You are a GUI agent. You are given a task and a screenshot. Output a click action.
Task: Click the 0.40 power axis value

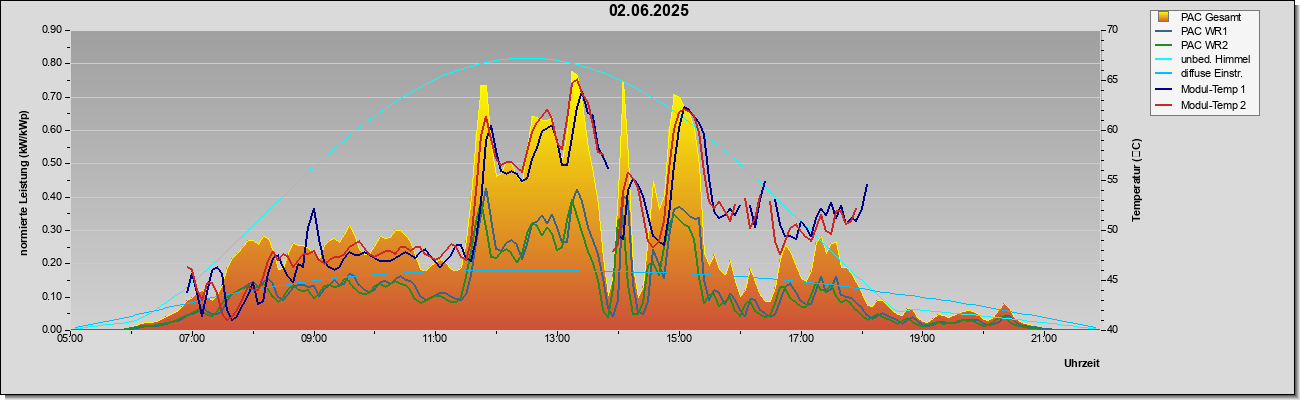click(52, 197)
